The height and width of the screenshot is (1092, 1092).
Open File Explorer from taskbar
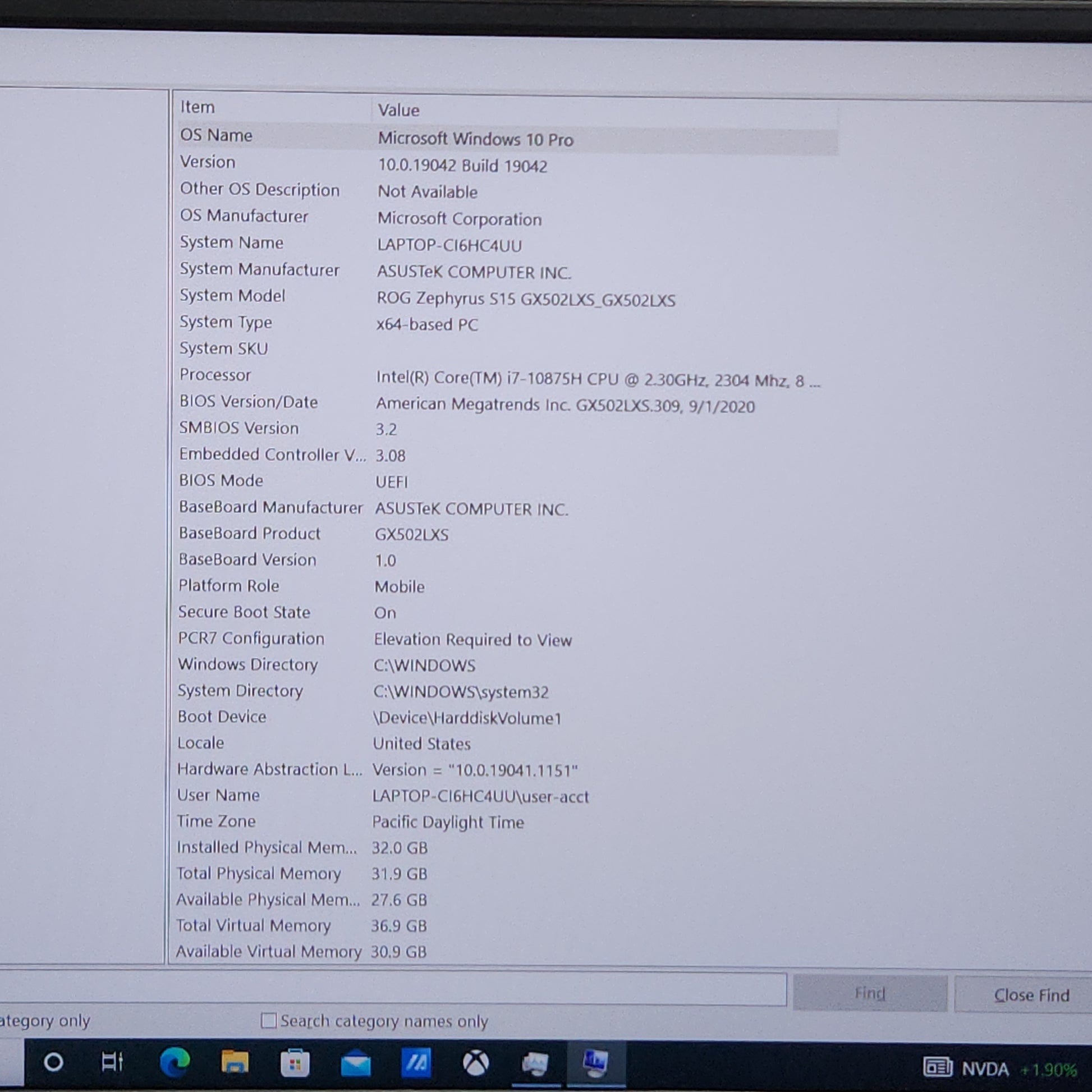pyautogui.click(x=235, y=1063)
